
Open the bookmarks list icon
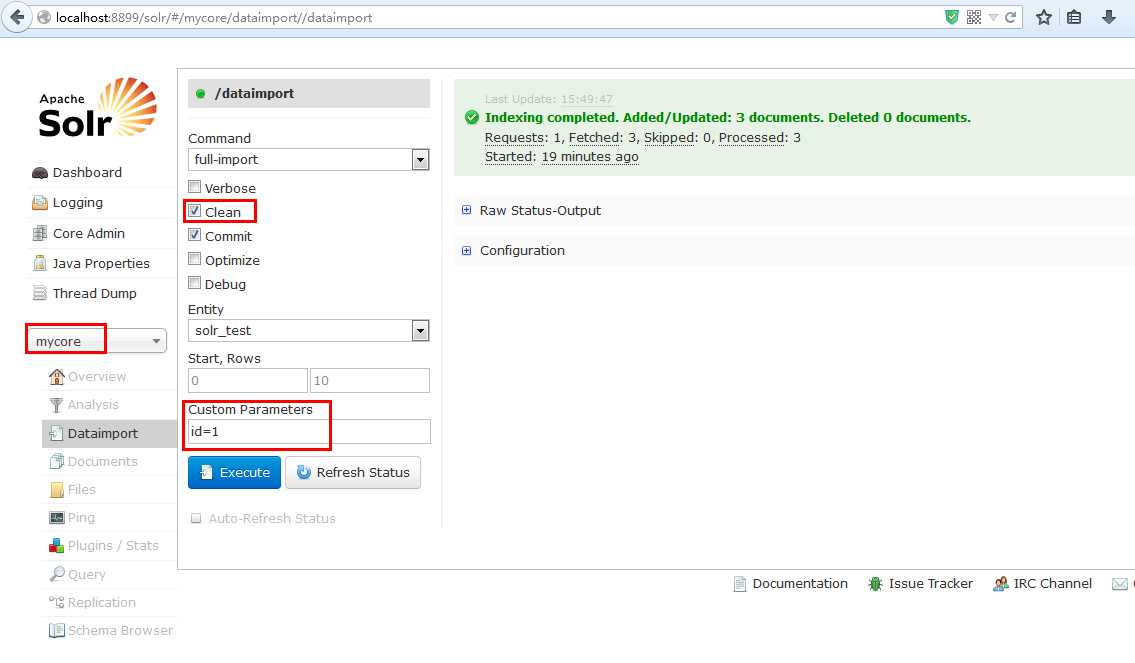tap(1074, 17)
